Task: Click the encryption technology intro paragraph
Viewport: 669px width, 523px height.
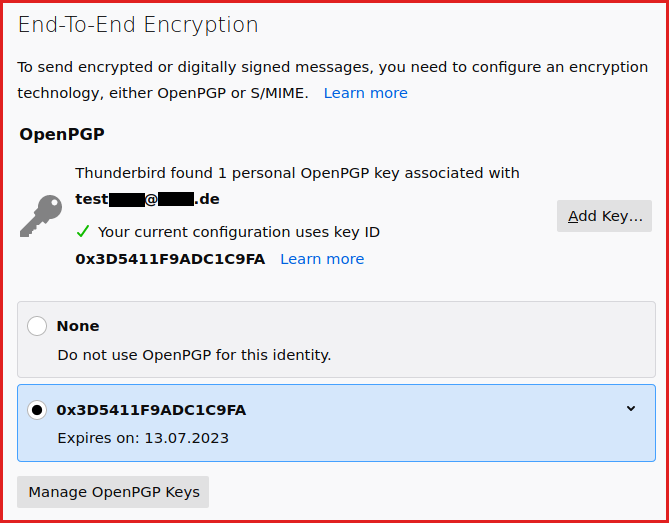Action: tap(330, 68)
